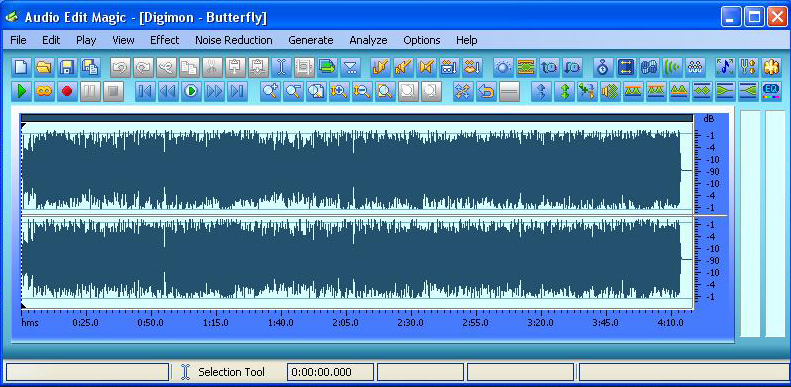The width and height of the screenshot is (791, 387).
Task: Click the hms label on time ruler
Action: tap(30, 323)
